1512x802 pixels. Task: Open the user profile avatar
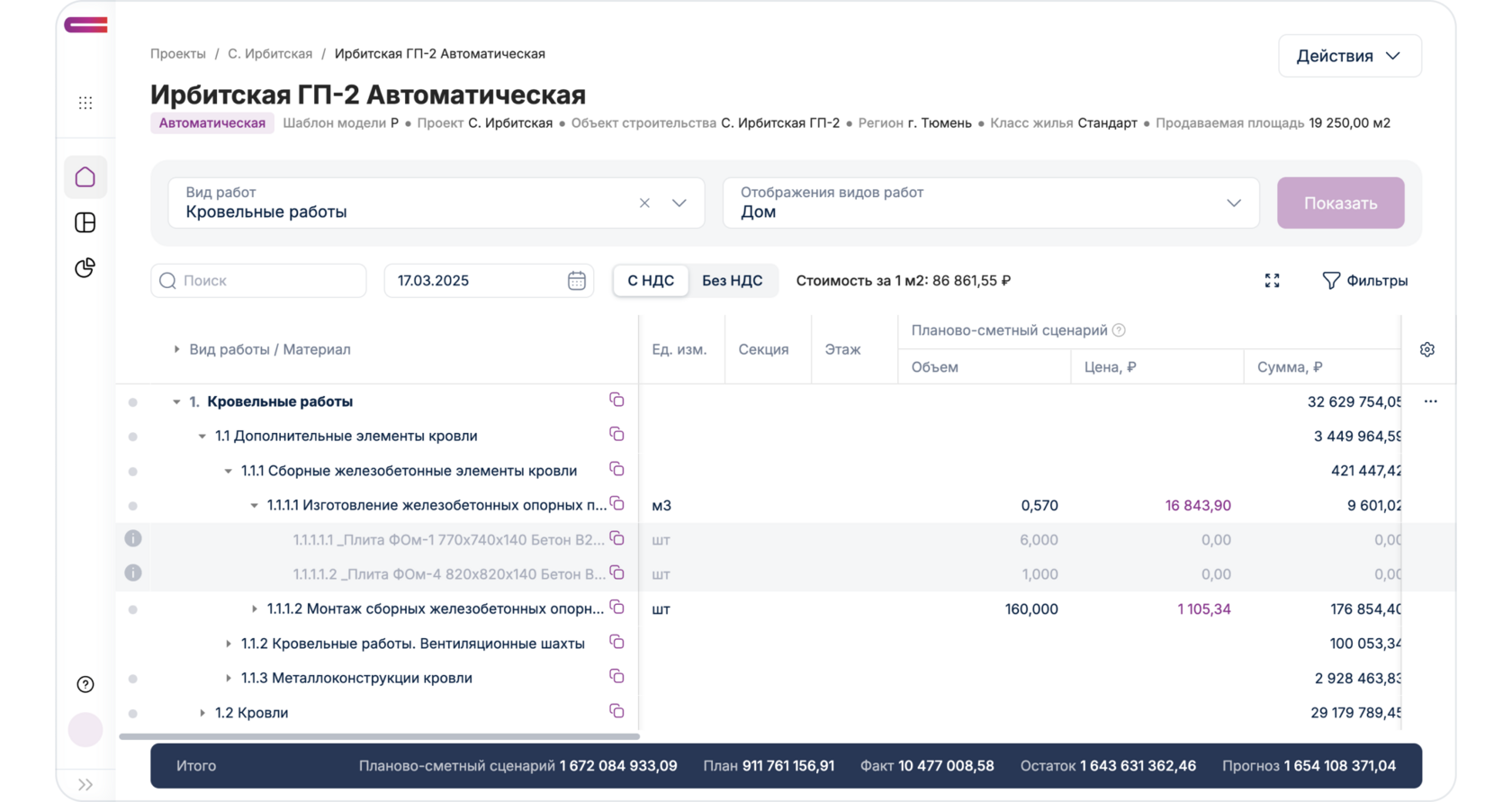tap(85, 729)
